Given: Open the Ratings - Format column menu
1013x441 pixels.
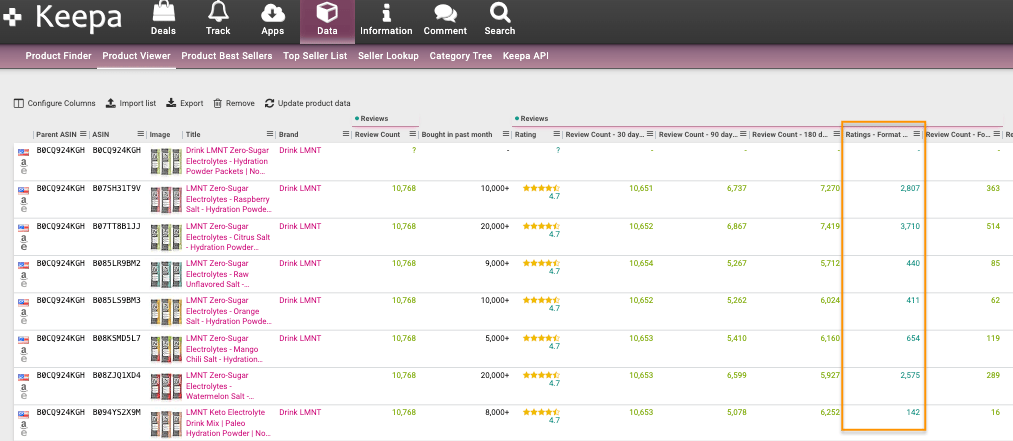Looking at the screenshot, I should pos(917,134).
